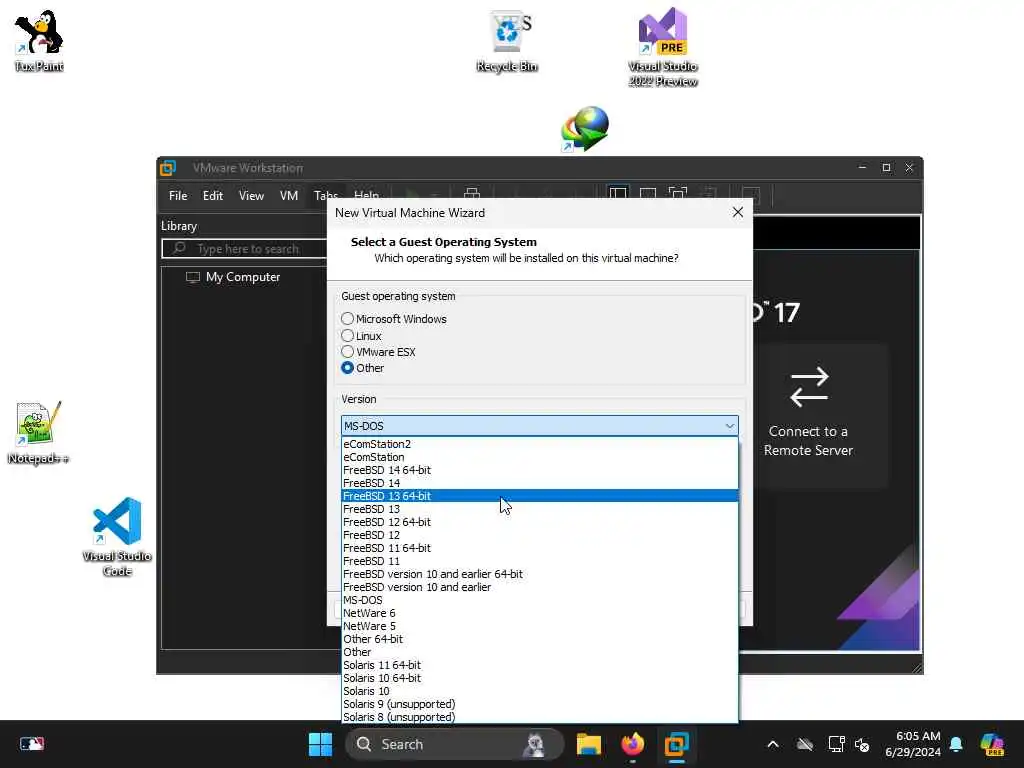Click the full screen mode toolbar icon
This screenshot has width=1024, height=768.
[x=678, y=194]
